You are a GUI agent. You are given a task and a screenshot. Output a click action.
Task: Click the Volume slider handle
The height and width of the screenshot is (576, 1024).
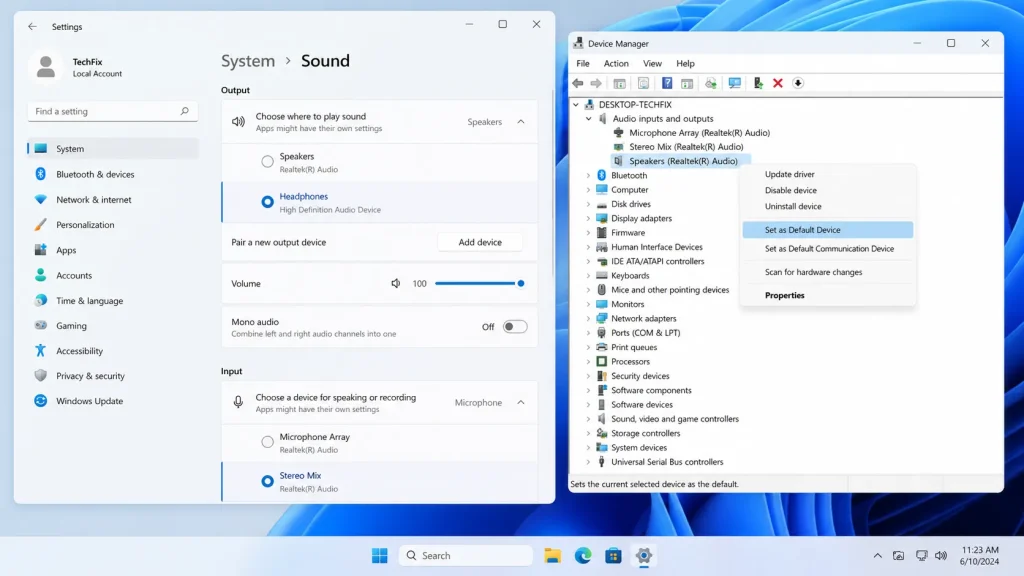(x=520, y=283)
